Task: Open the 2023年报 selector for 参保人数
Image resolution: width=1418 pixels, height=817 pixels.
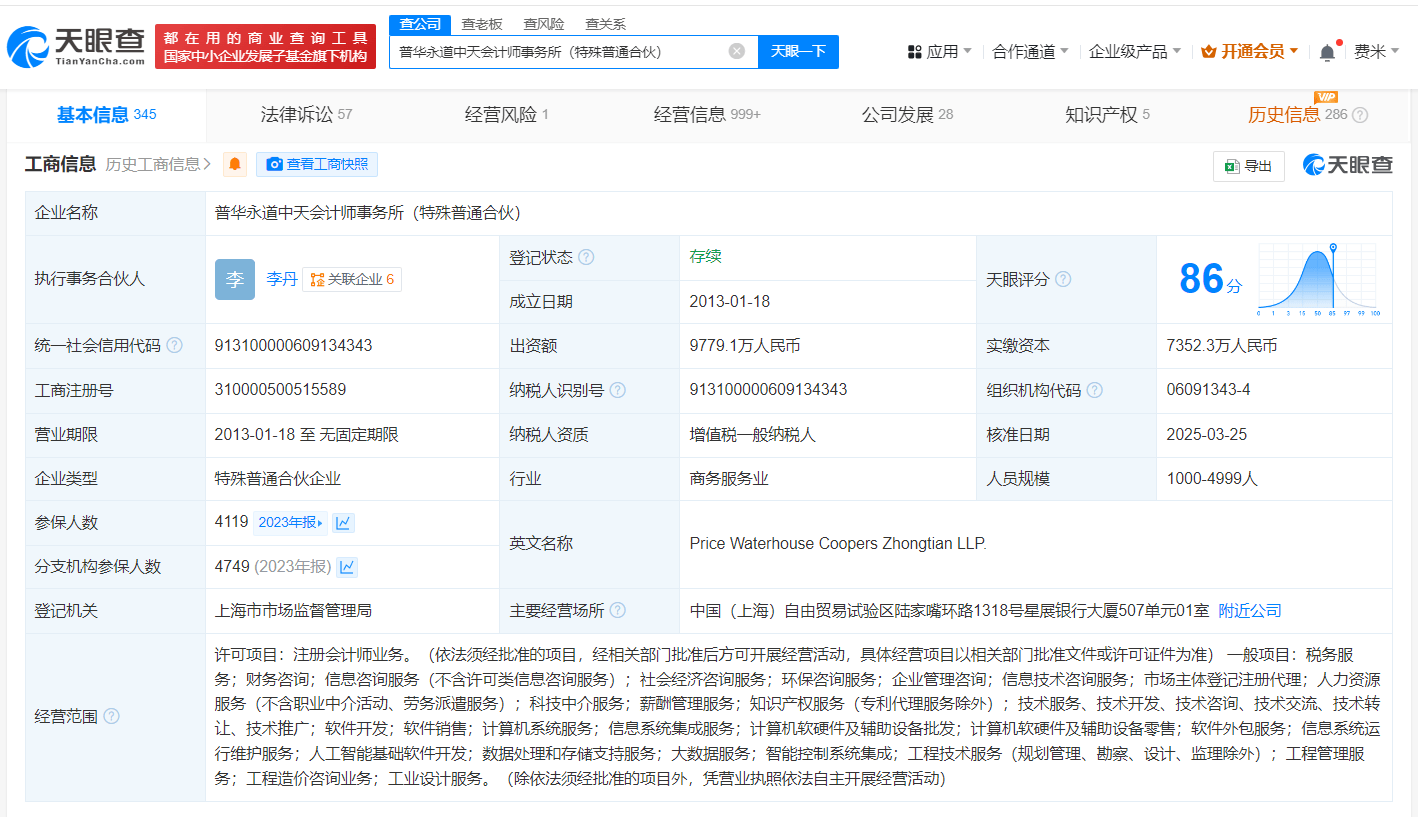Action: [x=290, y=522]
